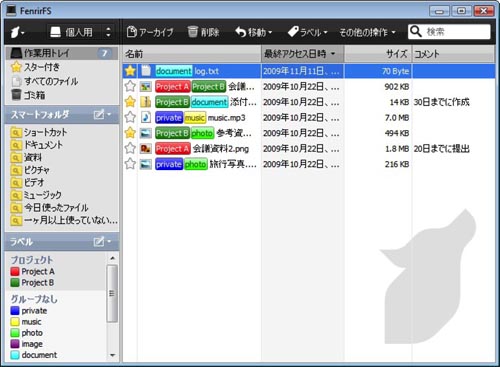Select the blue private label
The width and height of the screenshot is (500, 367).
29,311
